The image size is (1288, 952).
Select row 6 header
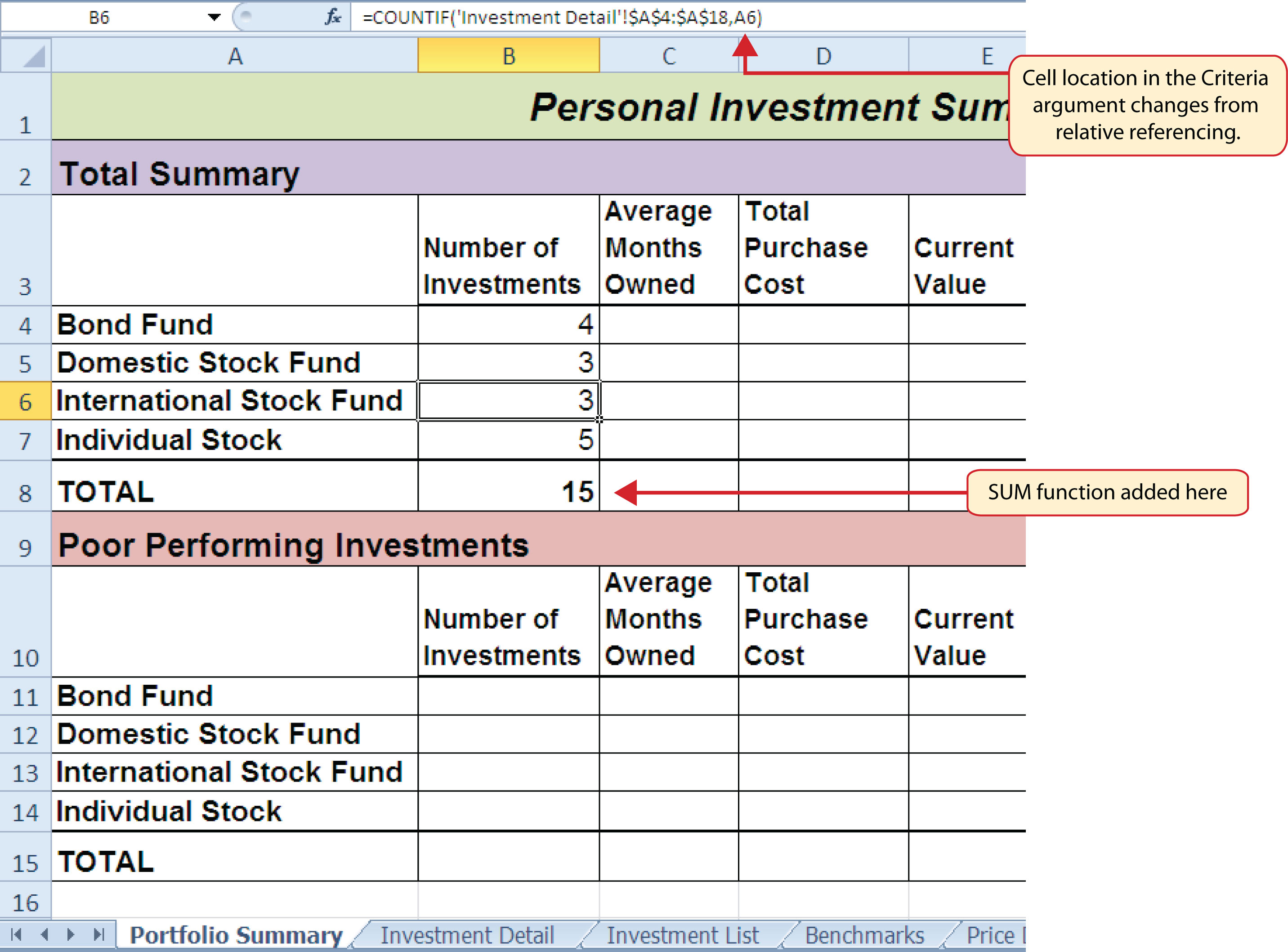pos(25,401)
